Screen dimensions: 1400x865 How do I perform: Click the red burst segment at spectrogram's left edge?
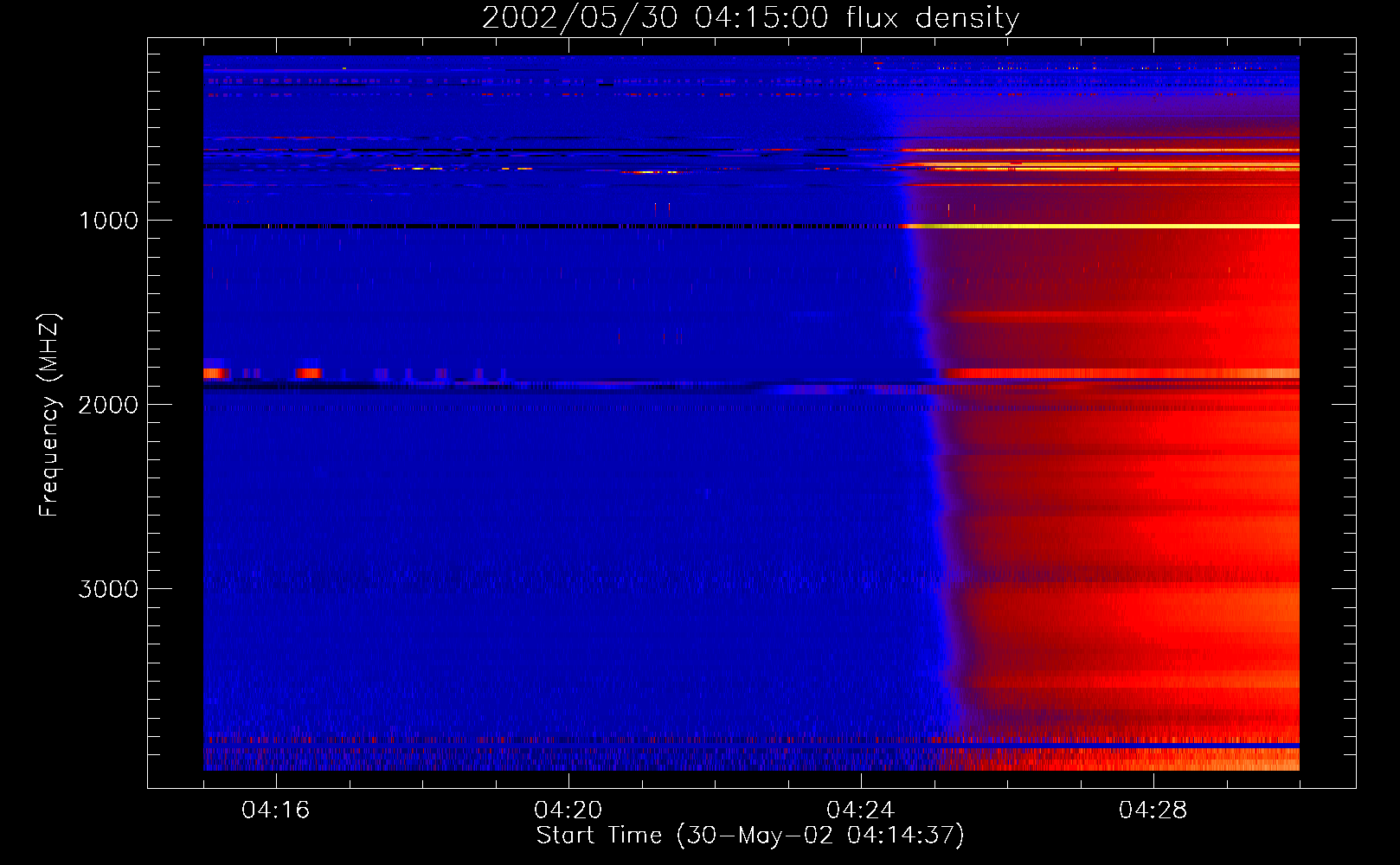[216, 373]
